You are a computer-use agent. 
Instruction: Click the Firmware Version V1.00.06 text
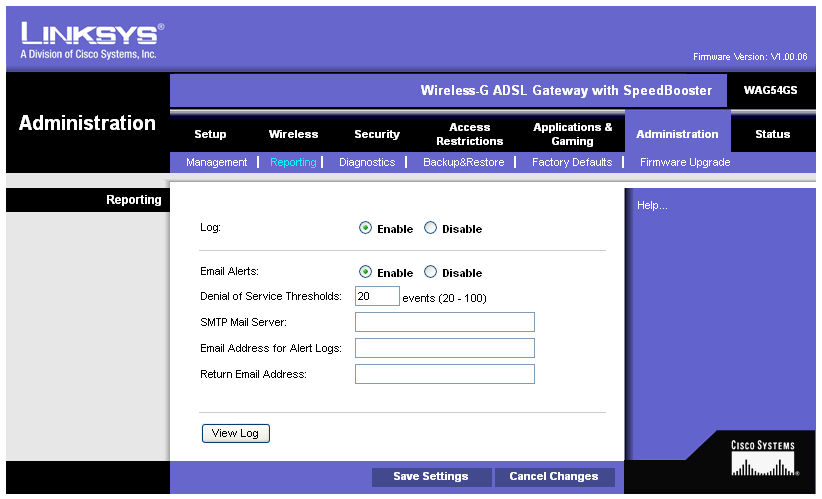pyautogui.click(x=750, y=57)
